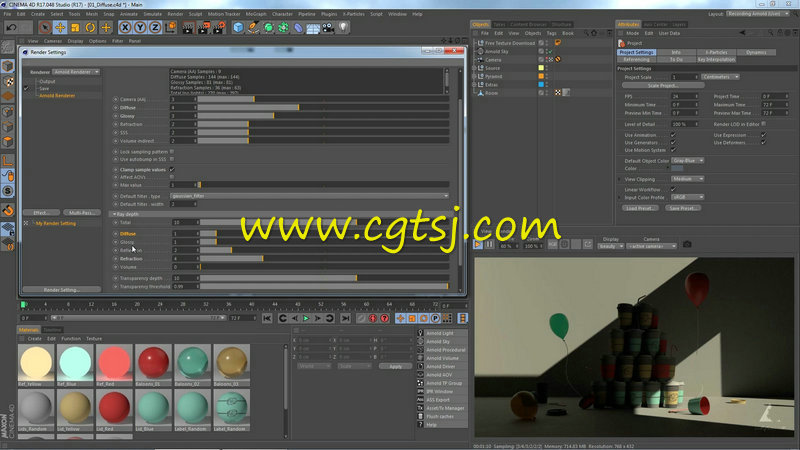
Task: Open Input Color Profile dropdown
Action: (x=687, y=197)
